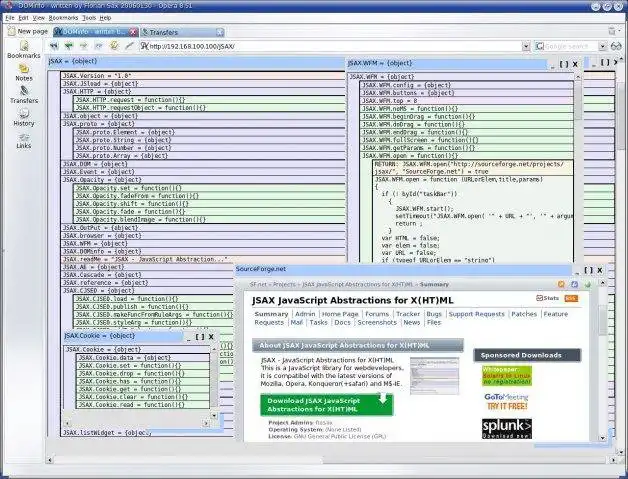Open the closed pages trash icon
The image size is (628, 479).
point(612,31)
